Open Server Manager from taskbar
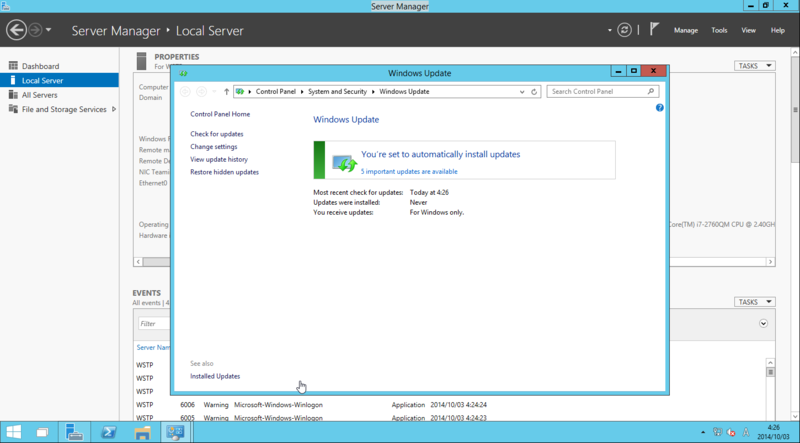Image resolution: width=800 pixels, height=443 pixels. [74, 433]
